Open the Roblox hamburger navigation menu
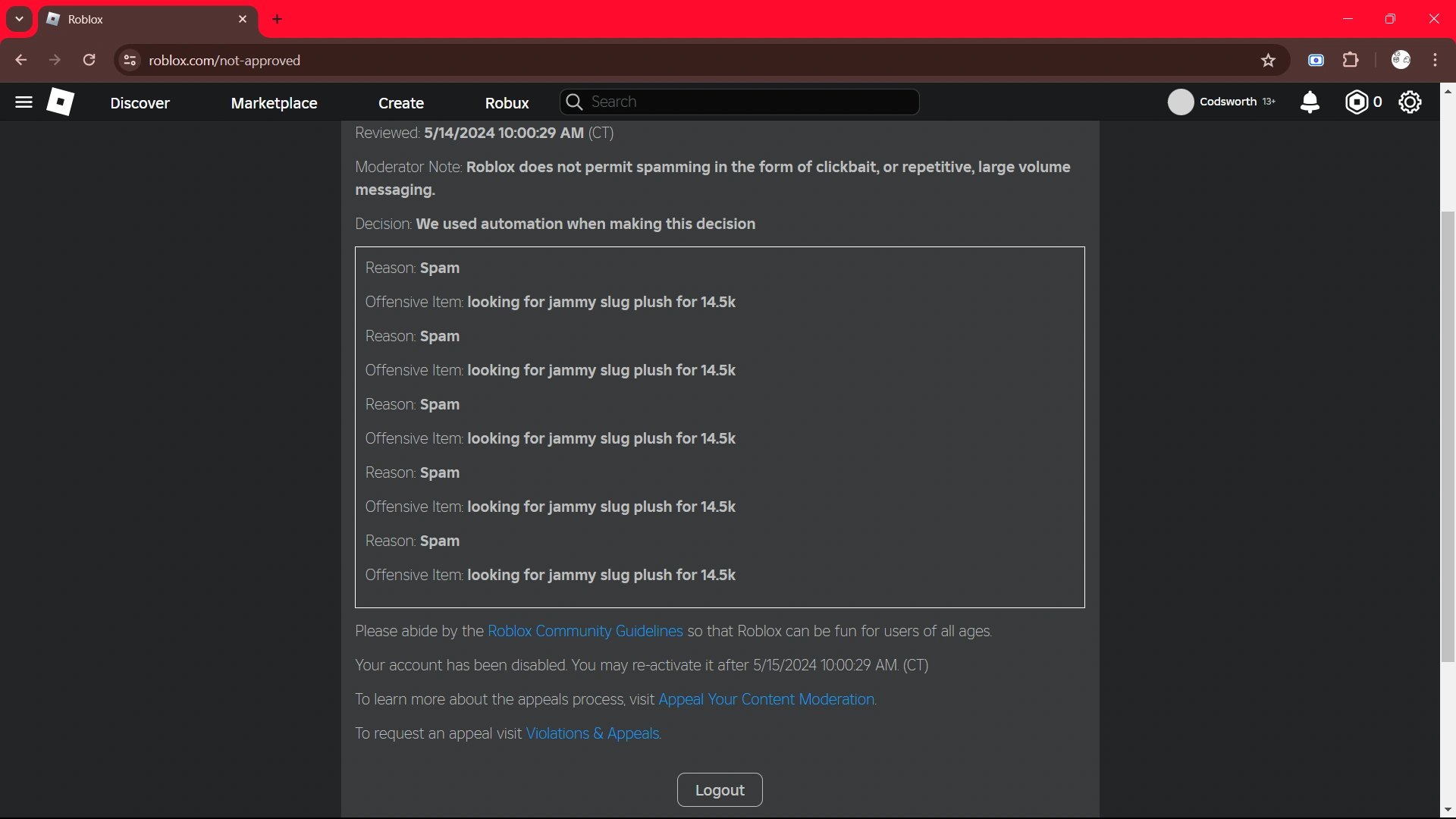 (24, 102)
